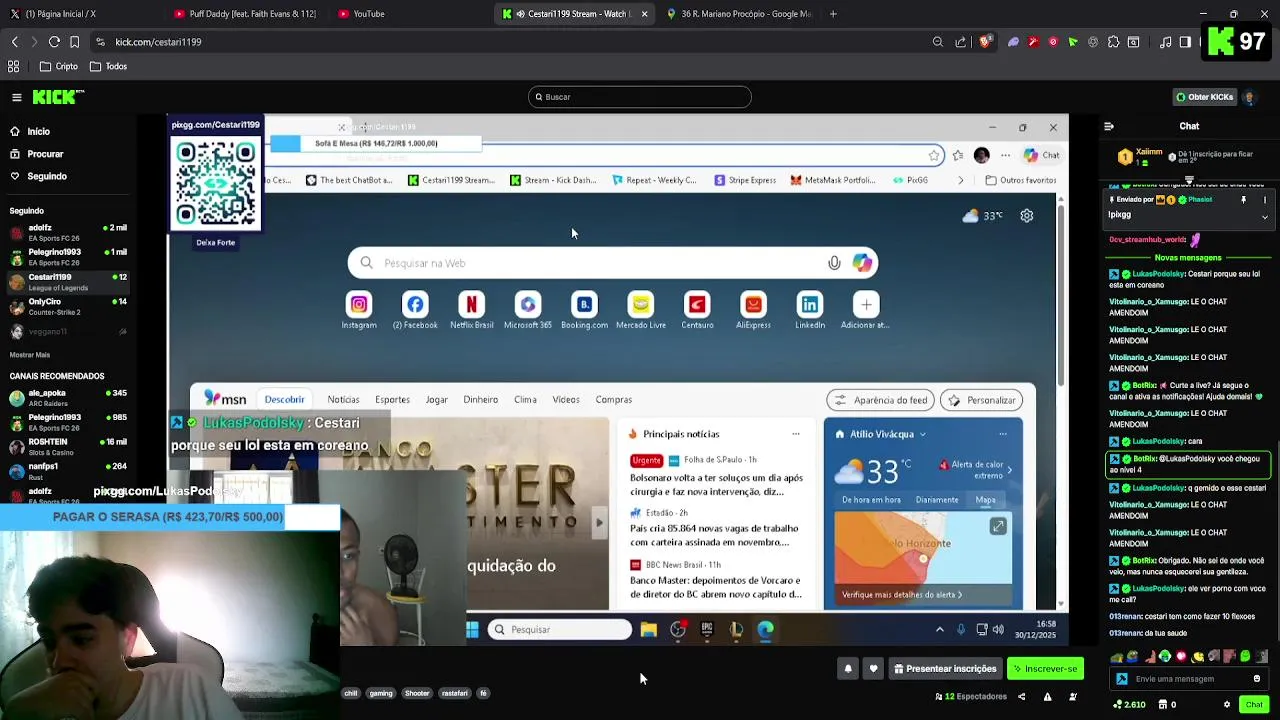
Task: Click the green Inscrever-se button
Action: coord(1045,669)
